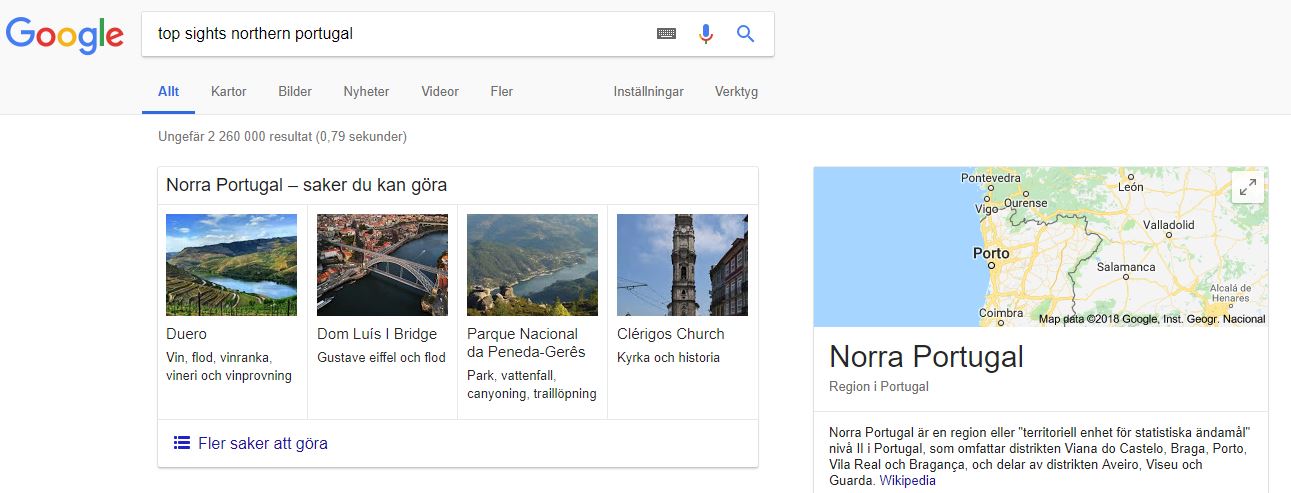
Task: Click the Norra Portugal knowledge panel heading
Action: pyautogui.click(x=927, y=357)
